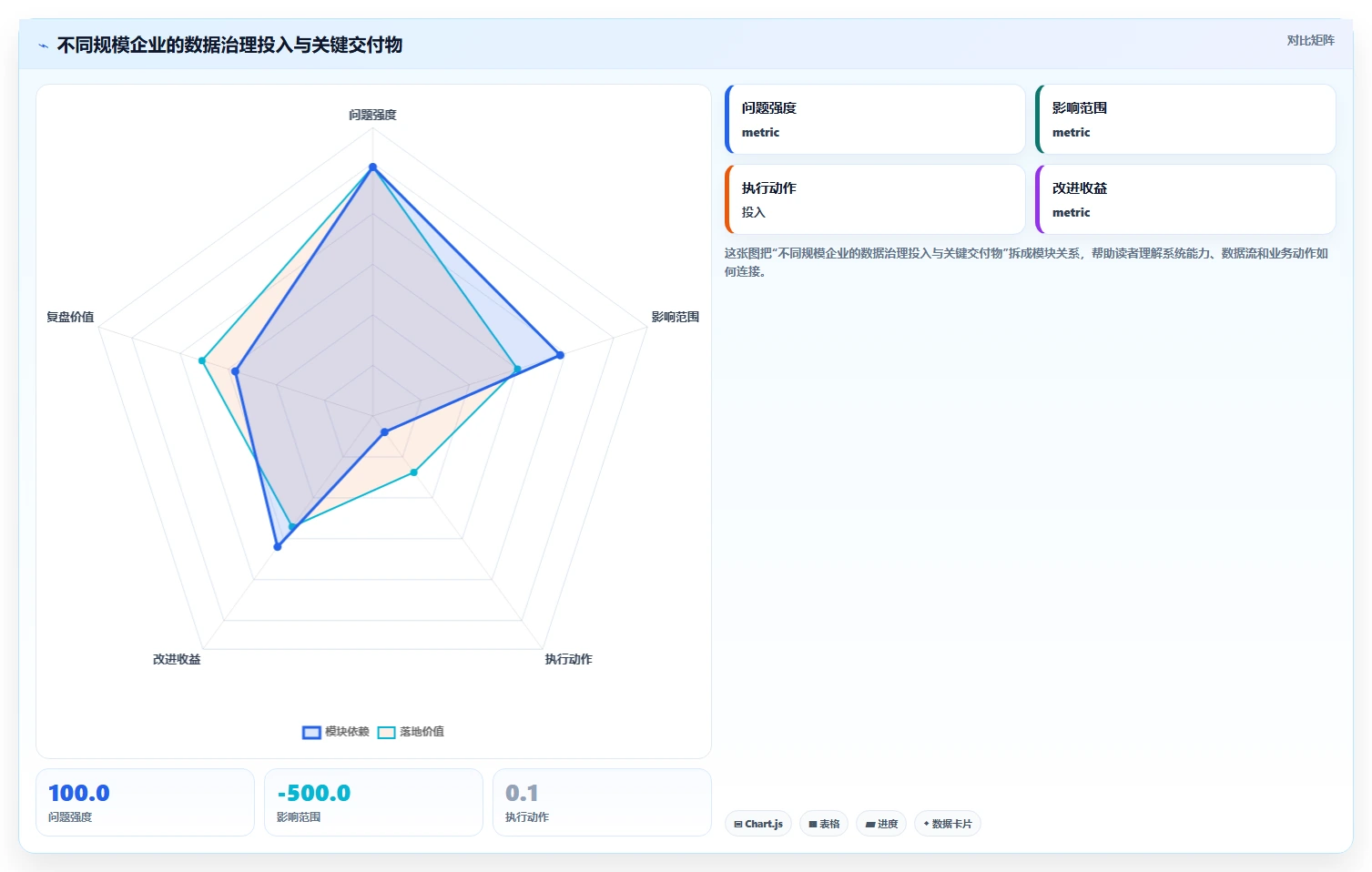The width and height of the screenshot is (1372, 872).
Task: Click the blue data point on 影响范围 axis
Action: pyautogui.click(x=560, y=355)
